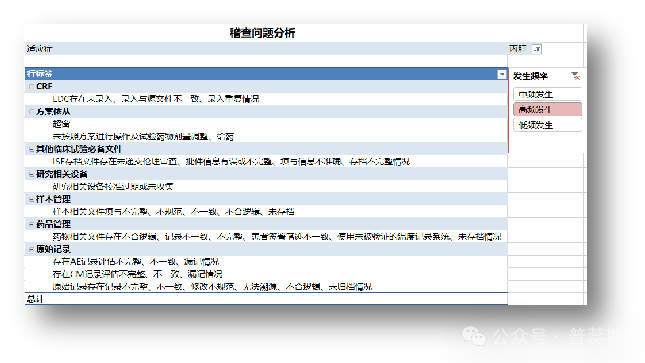Collapse the CRF group
Screen dimensions: 645x363
tap(31, 86)
